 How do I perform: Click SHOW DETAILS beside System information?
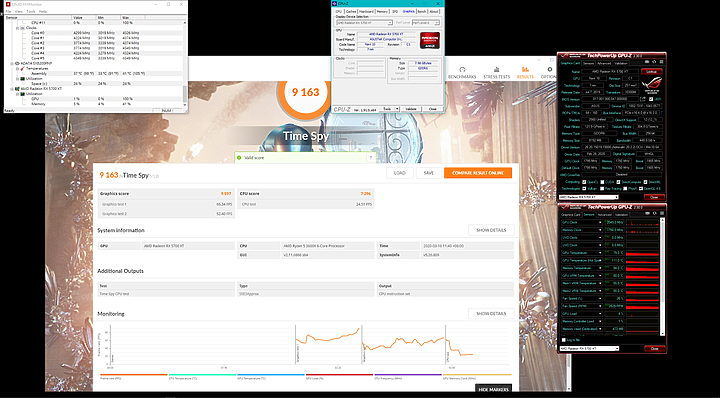click(x=491, y=230)
